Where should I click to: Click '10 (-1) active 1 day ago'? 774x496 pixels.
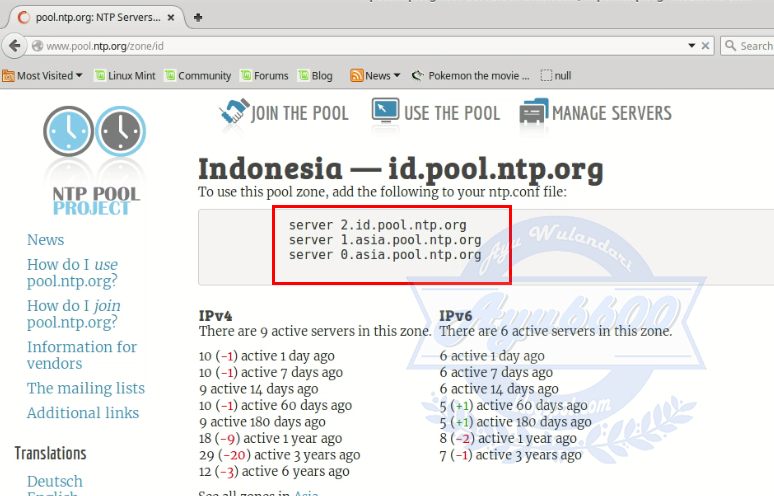(x=267, y=356)
